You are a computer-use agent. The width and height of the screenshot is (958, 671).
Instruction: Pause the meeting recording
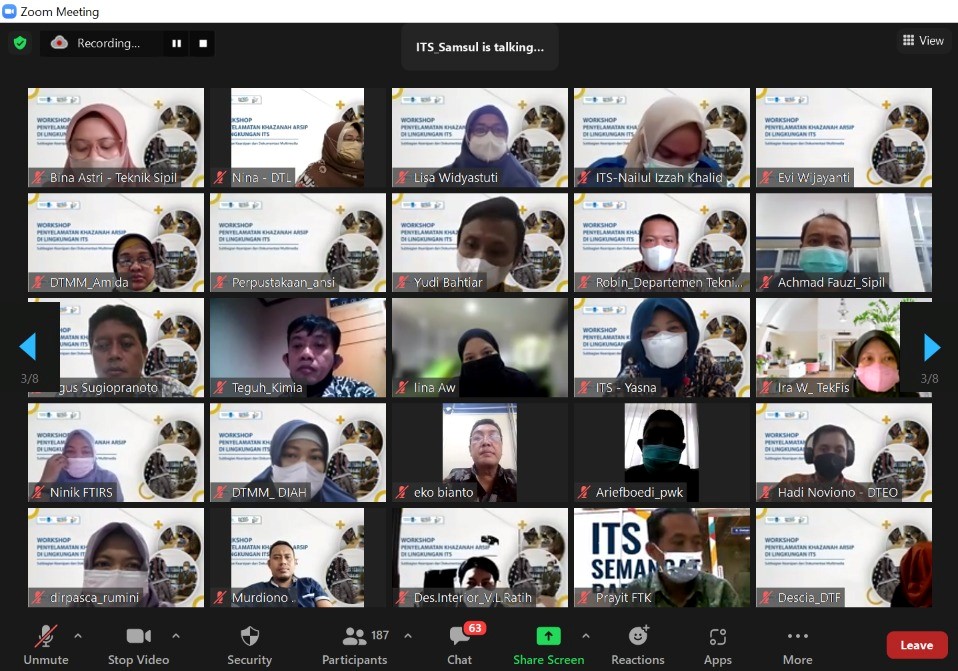coord(177,43)
